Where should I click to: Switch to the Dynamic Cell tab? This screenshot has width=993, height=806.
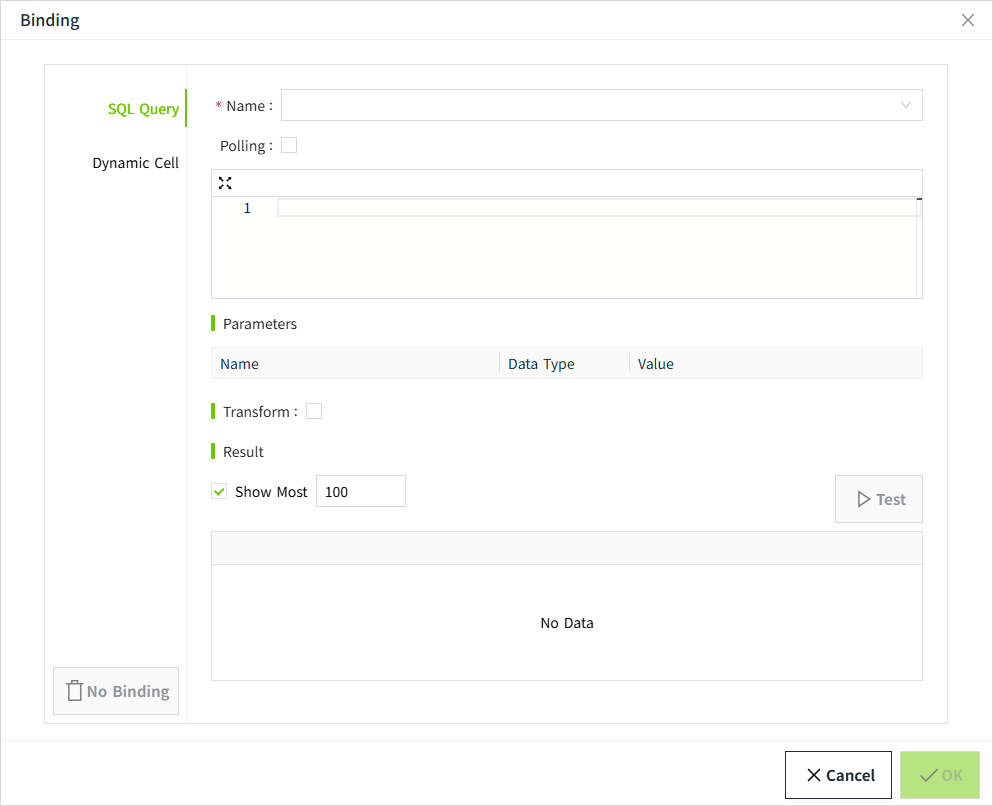(x=135, y=163)
